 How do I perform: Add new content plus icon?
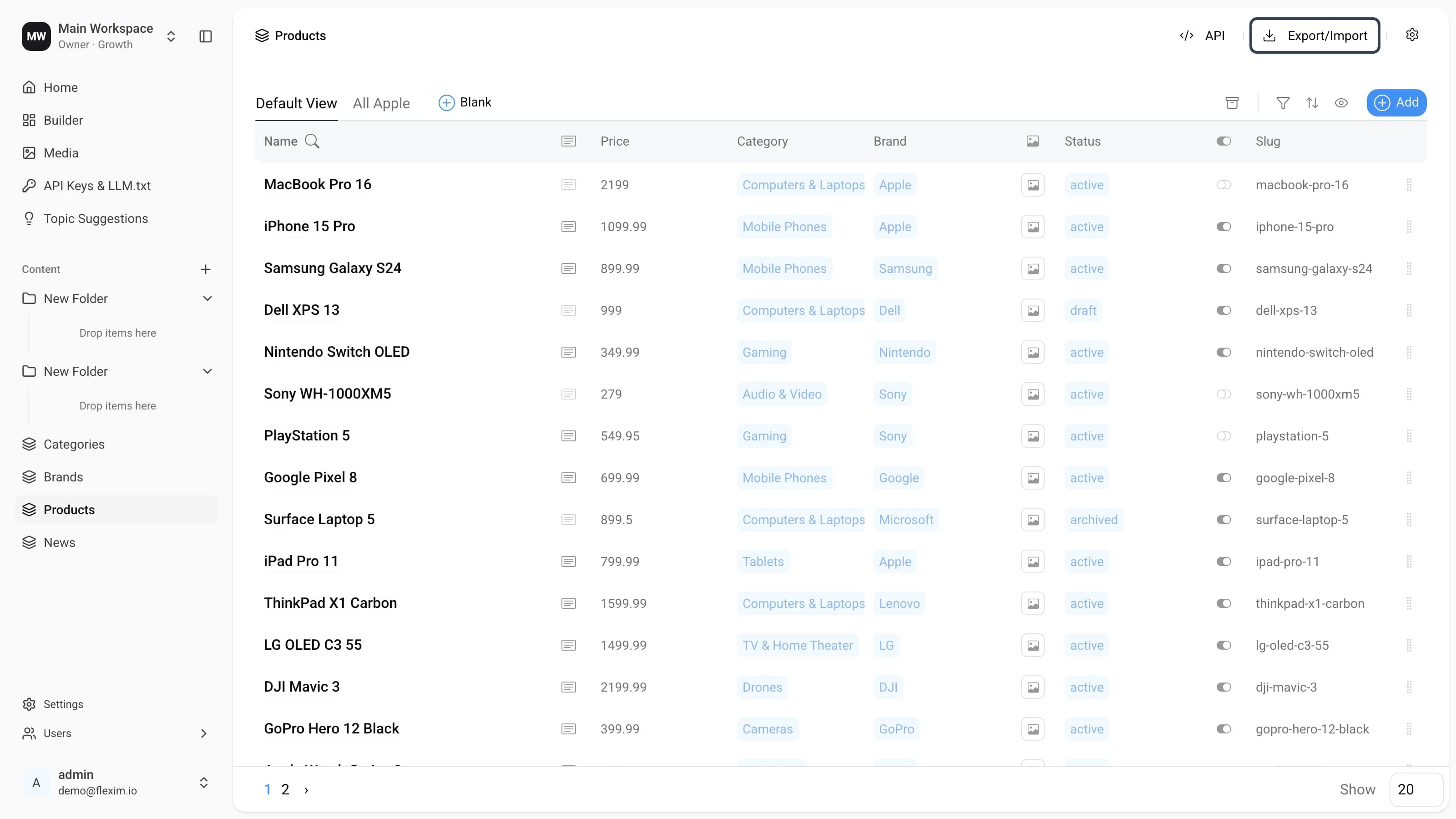[206, 269]
